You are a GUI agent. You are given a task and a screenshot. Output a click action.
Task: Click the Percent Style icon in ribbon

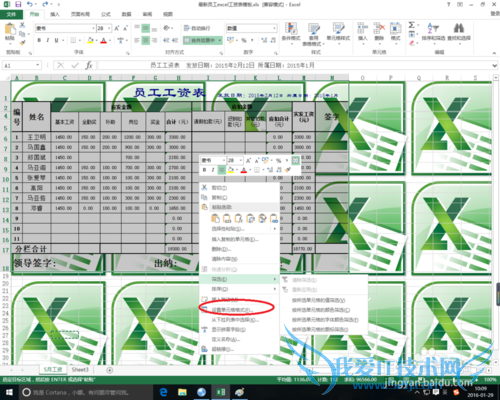[x=244, y=40]
